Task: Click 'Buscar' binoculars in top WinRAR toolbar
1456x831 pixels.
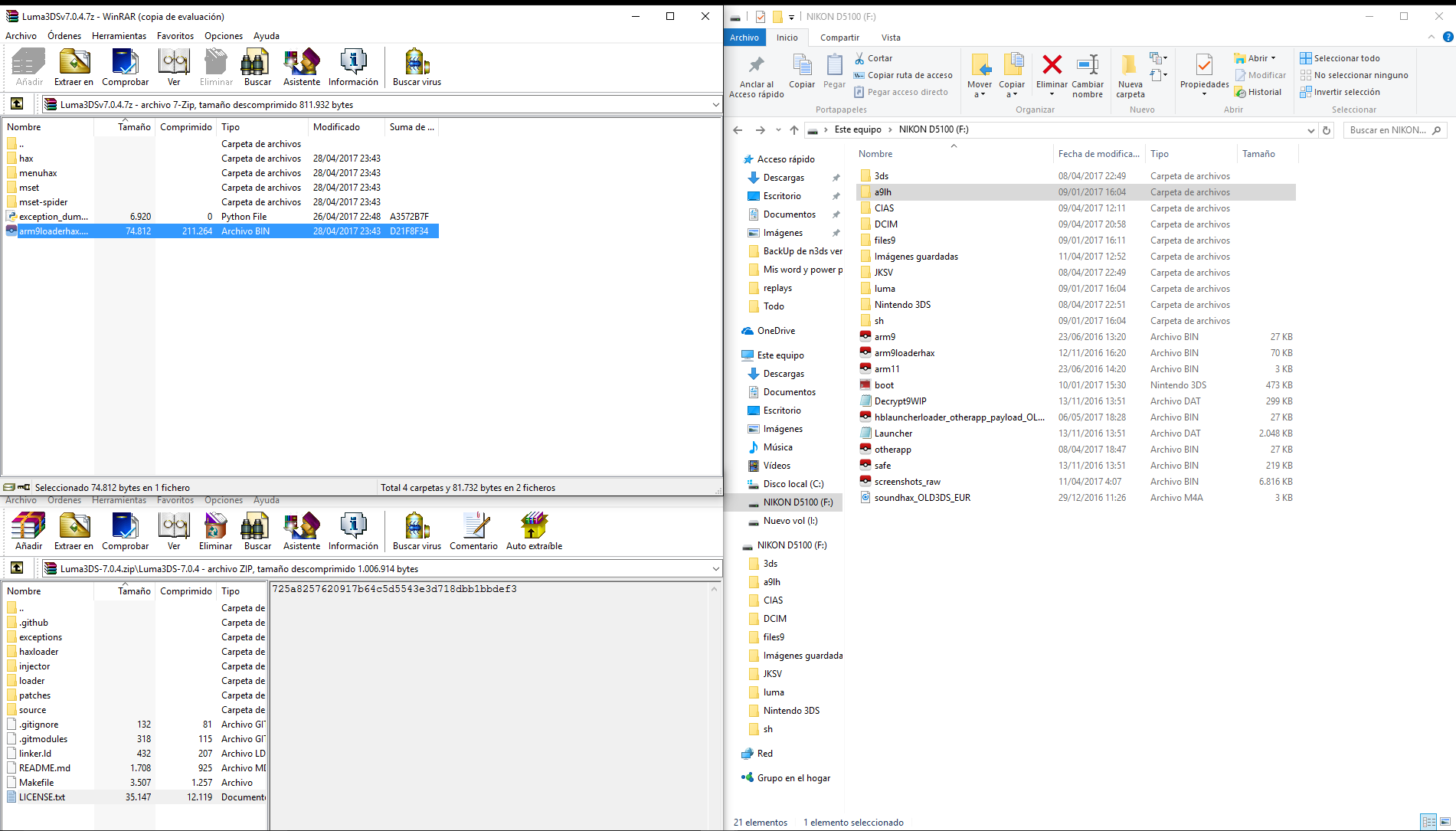Action: pyautogui.click(x=257, y=67)
